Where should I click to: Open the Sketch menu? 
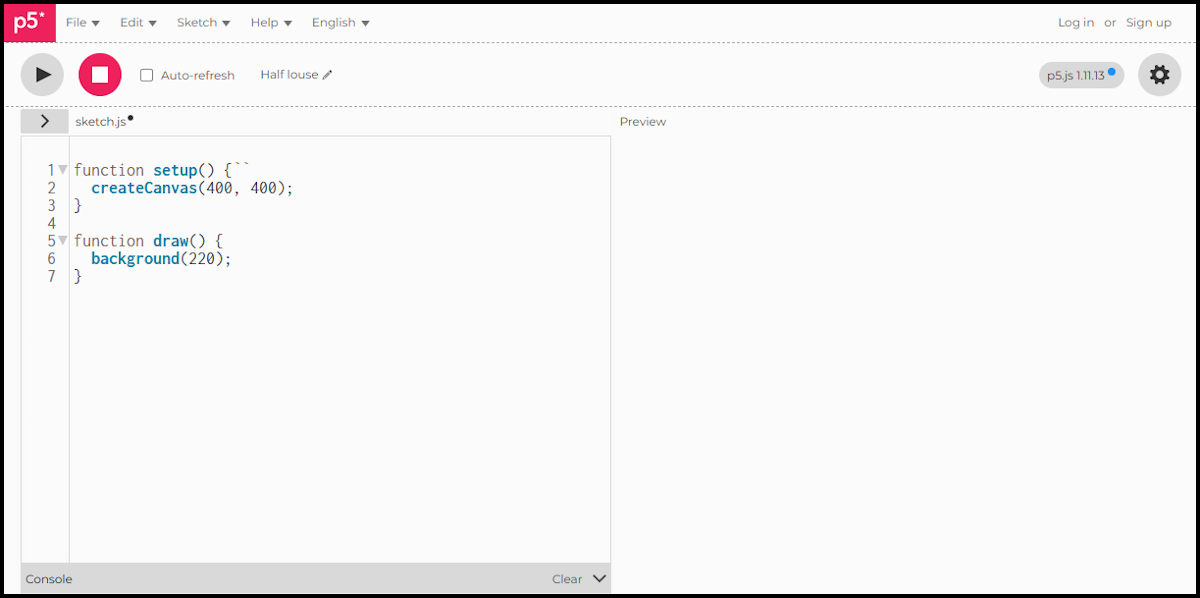204,22
